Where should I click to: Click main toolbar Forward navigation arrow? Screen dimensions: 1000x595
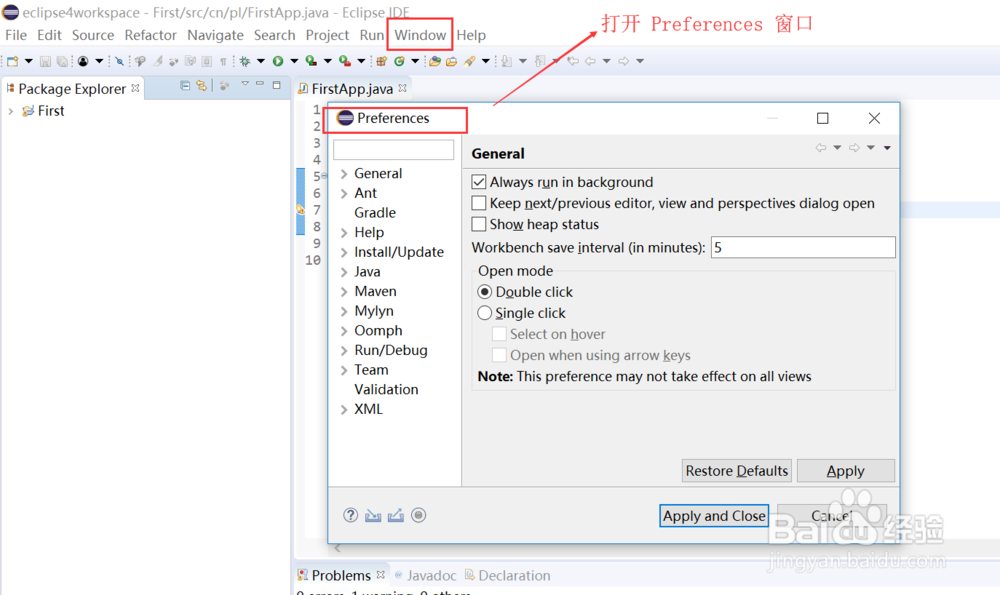click(624, 61)
